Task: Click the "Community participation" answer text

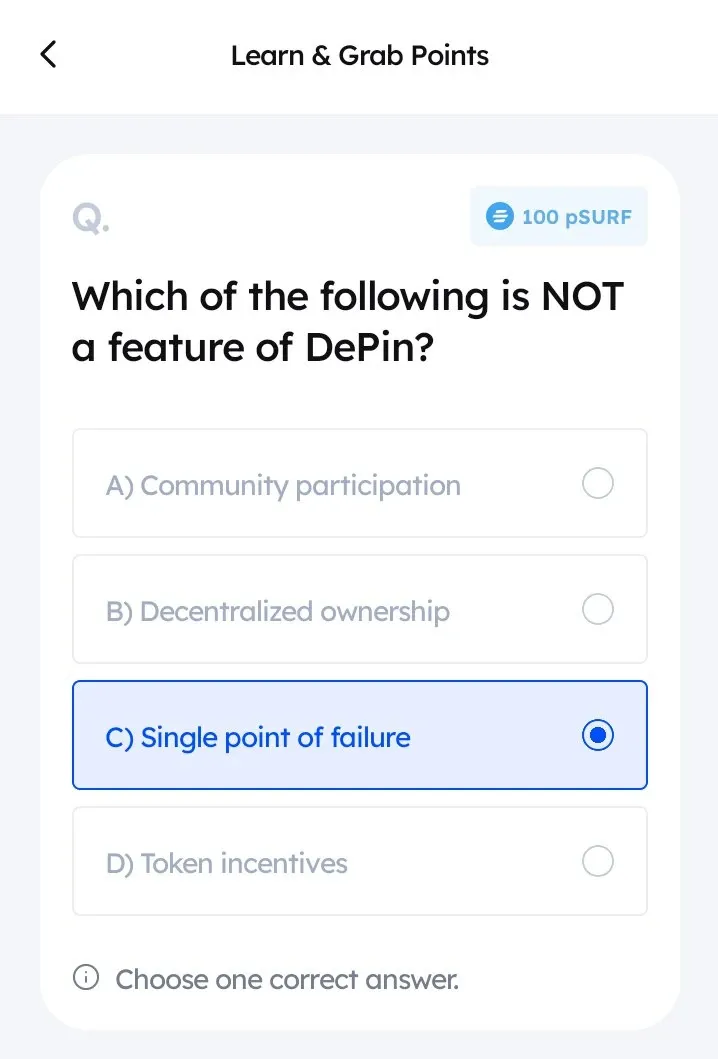Action: pyautogui.click(x=300, y=486)
